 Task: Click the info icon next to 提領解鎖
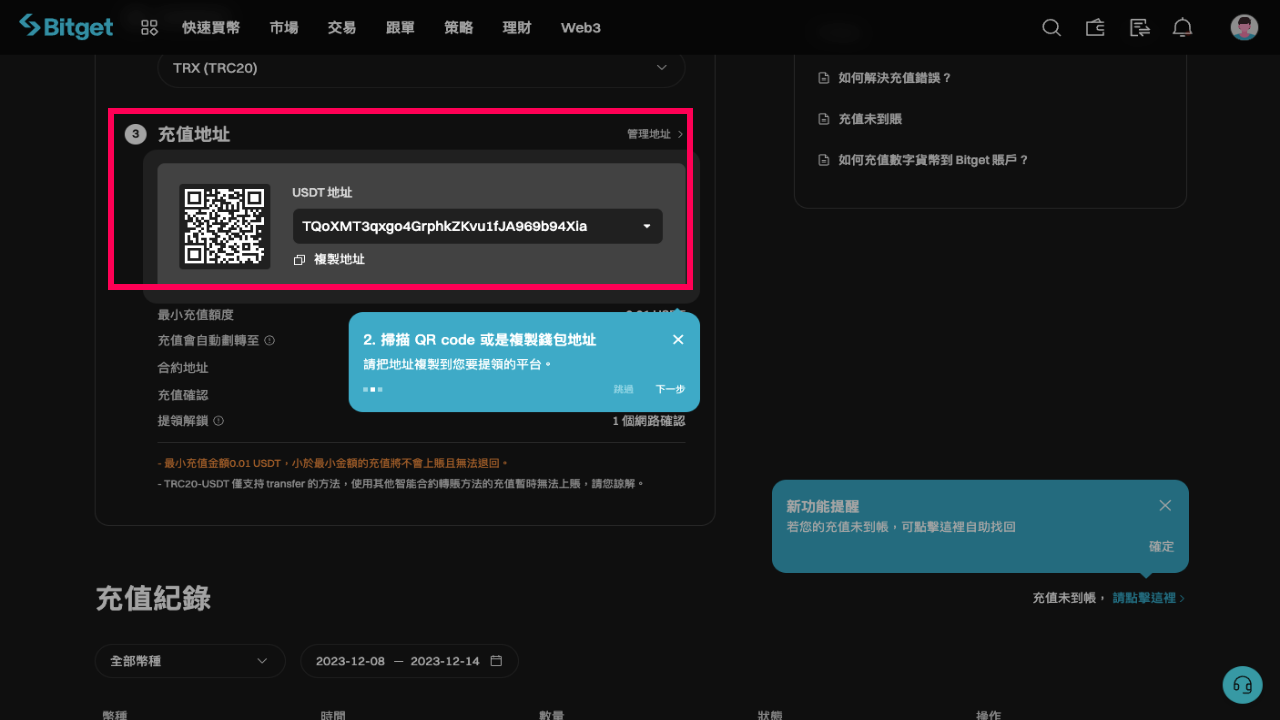point(219,421)
